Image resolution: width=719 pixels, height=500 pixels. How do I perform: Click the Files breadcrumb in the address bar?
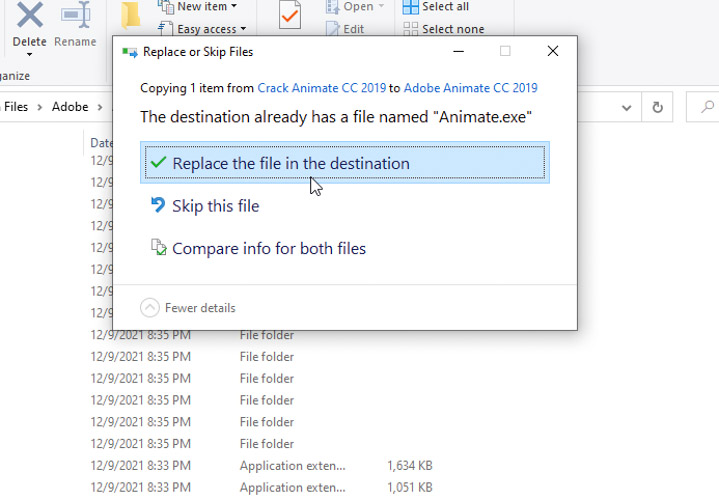point(16,107)
